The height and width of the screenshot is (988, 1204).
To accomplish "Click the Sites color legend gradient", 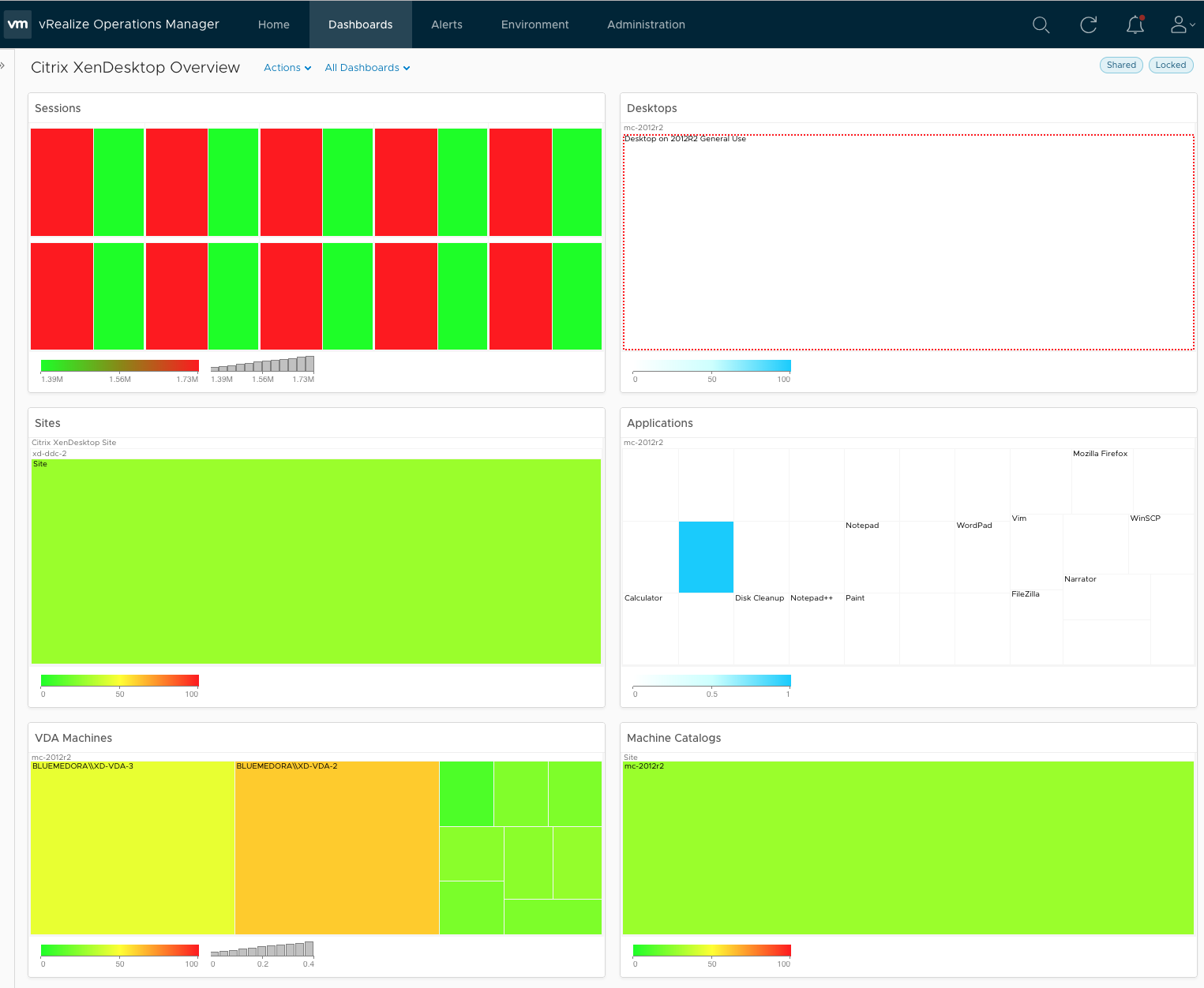I will 119,680.
